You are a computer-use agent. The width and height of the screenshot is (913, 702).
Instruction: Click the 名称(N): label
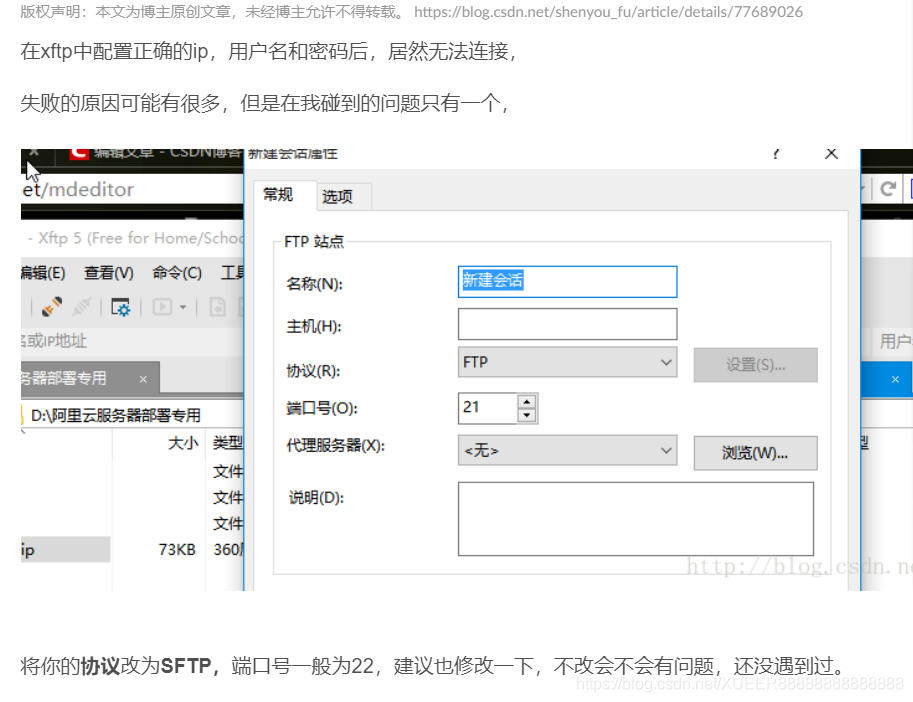click(314, 283)
